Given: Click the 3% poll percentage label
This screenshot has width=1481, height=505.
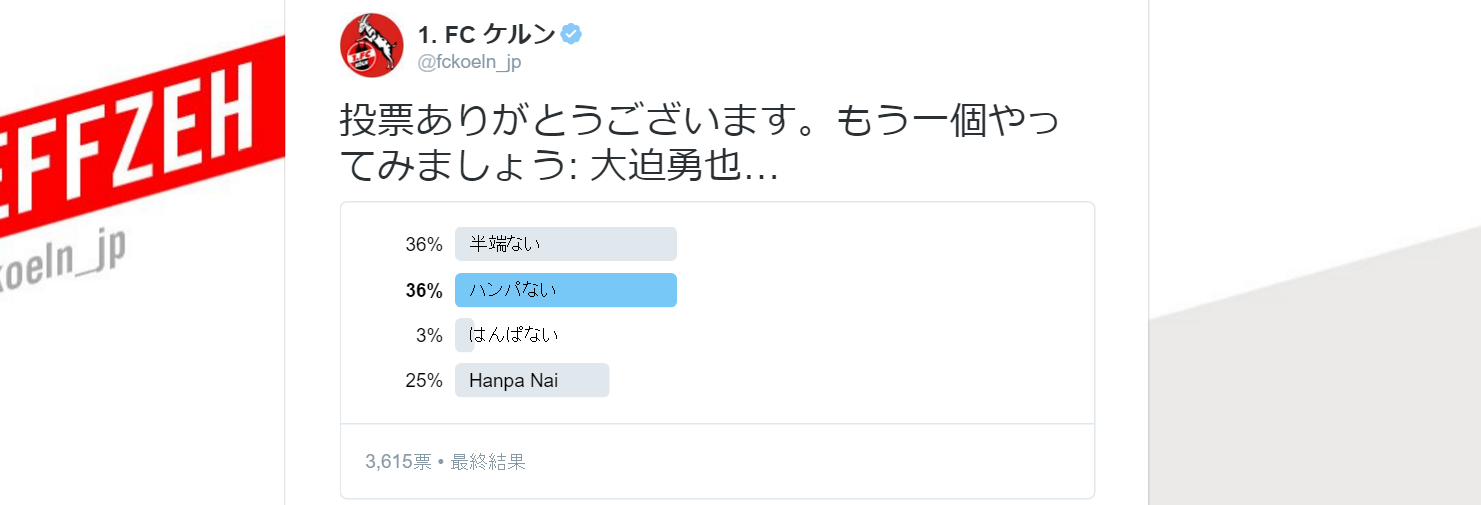Looking at the screenshot, I should click(430, 335).
